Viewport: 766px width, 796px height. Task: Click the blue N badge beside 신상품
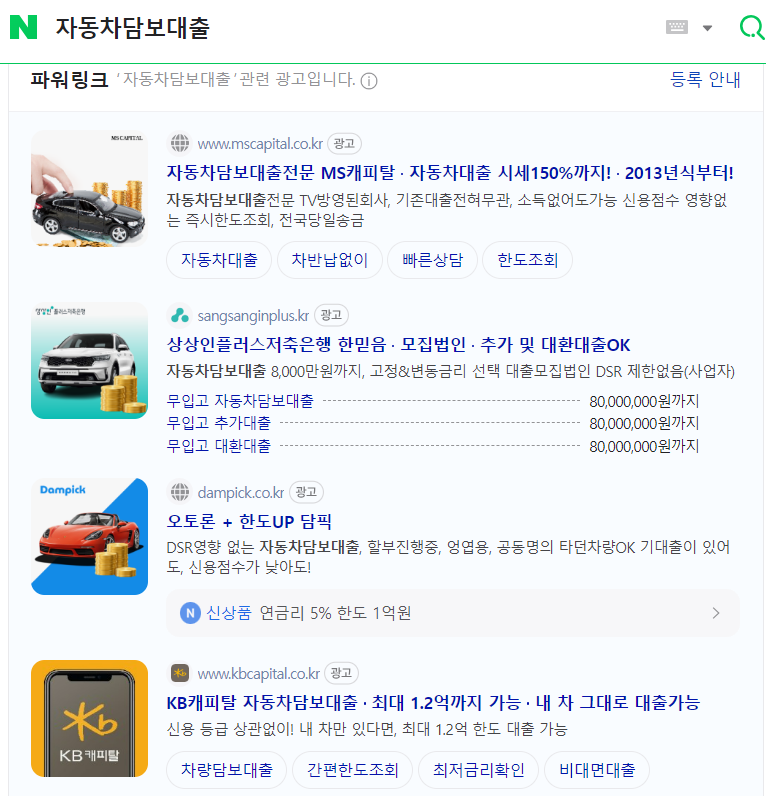(x=190, y=613)
